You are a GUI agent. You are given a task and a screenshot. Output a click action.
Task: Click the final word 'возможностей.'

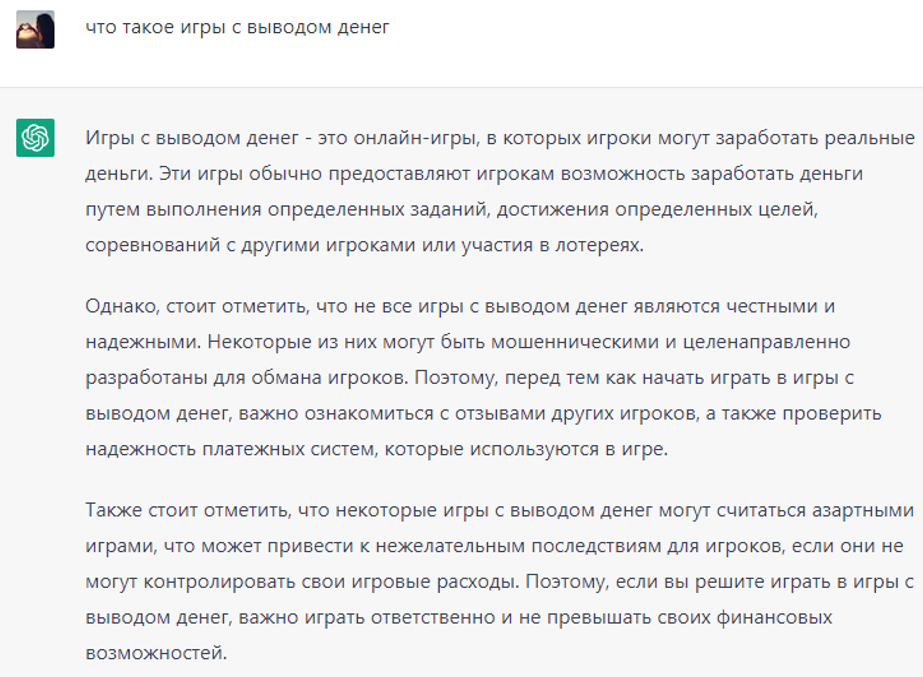click(x=156, y=653)
